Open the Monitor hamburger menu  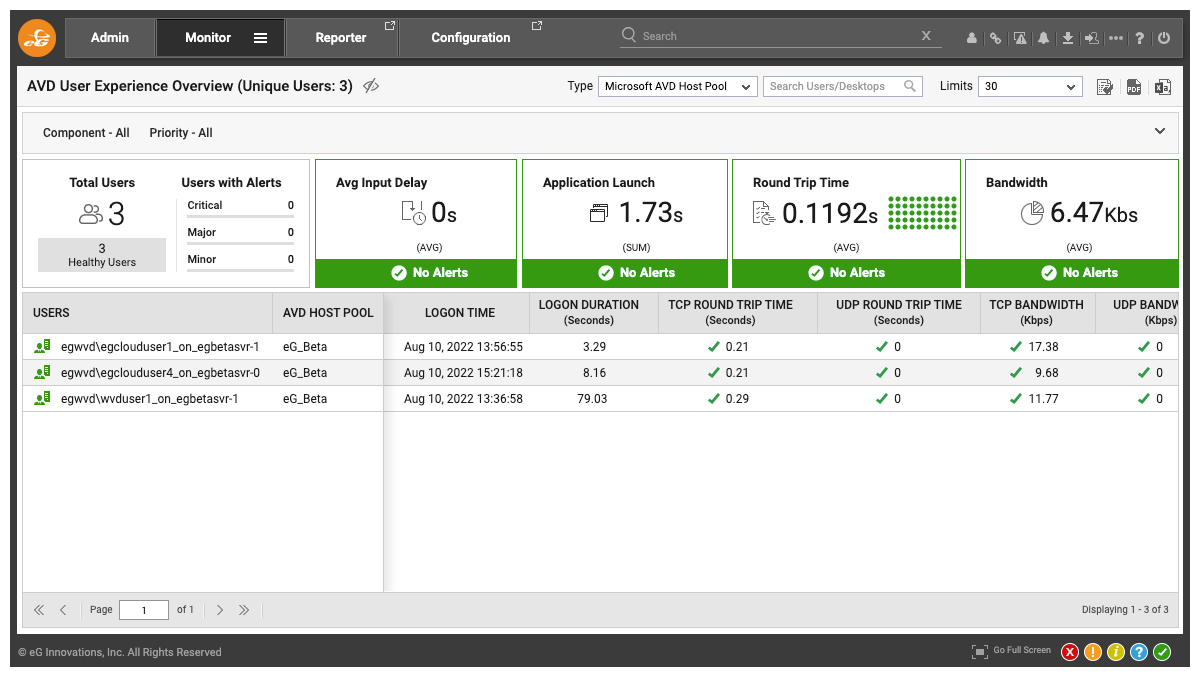[x=260, y=38]
